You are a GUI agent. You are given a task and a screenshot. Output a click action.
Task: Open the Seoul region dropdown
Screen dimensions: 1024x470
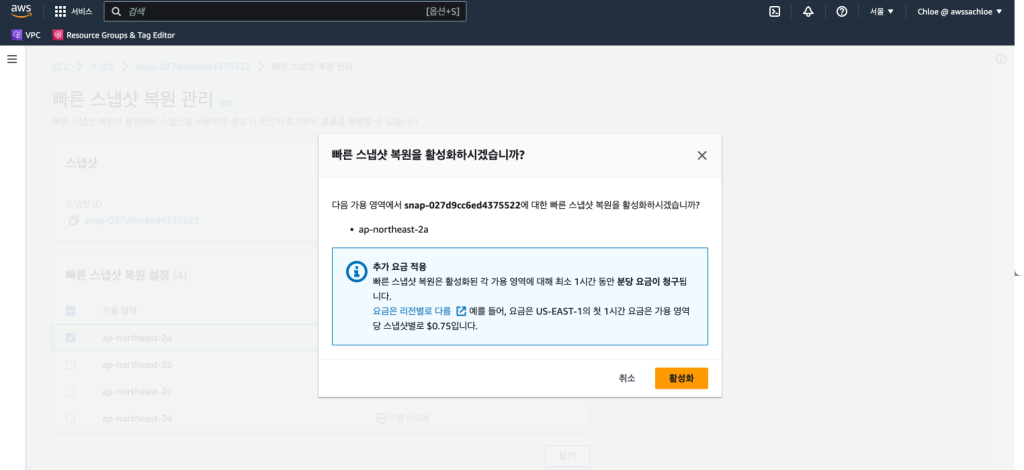click(882, 12)
